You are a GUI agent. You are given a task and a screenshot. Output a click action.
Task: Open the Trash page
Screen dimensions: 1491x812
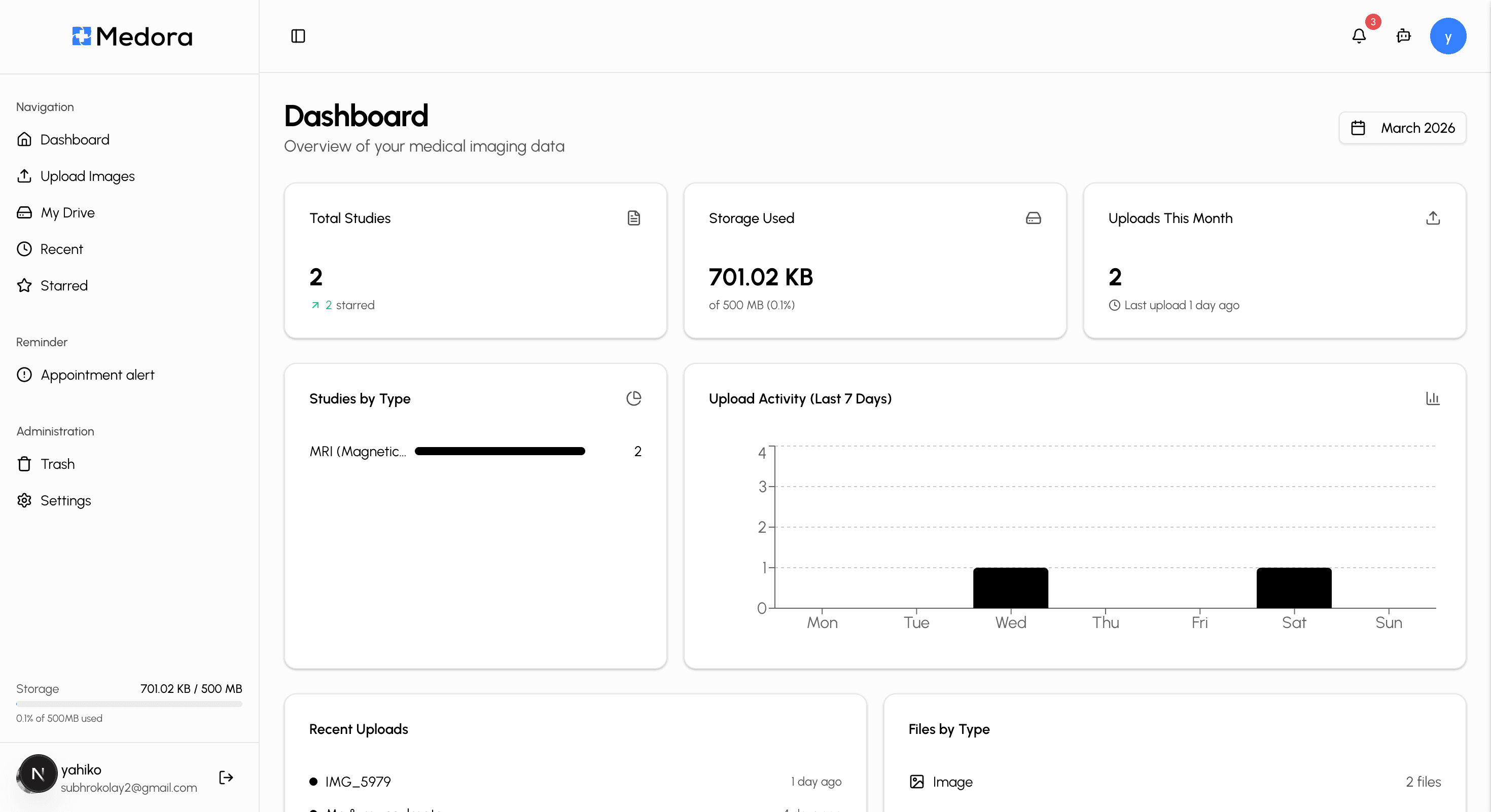coord(57,464)
